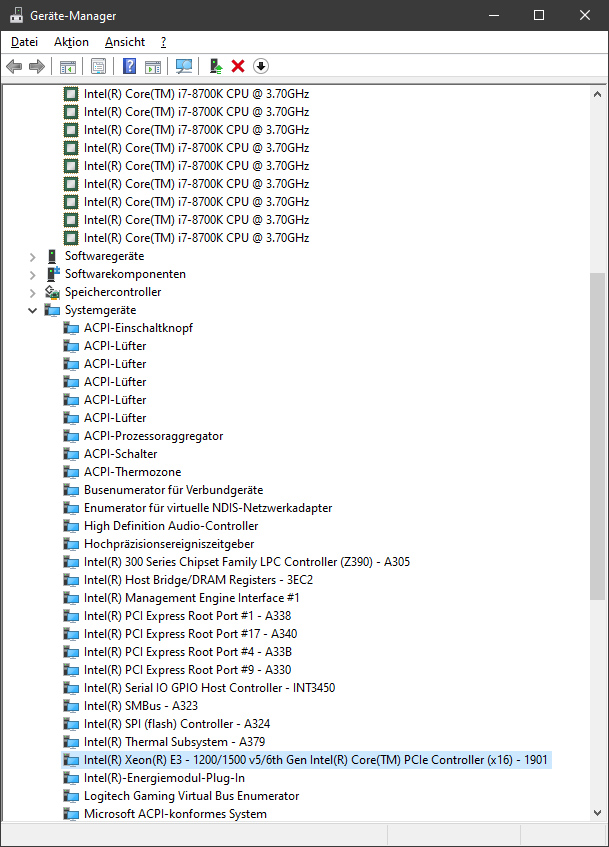
Task: Select the 300 Series Chipset LPC Controller row
Action: coord(247,562)
